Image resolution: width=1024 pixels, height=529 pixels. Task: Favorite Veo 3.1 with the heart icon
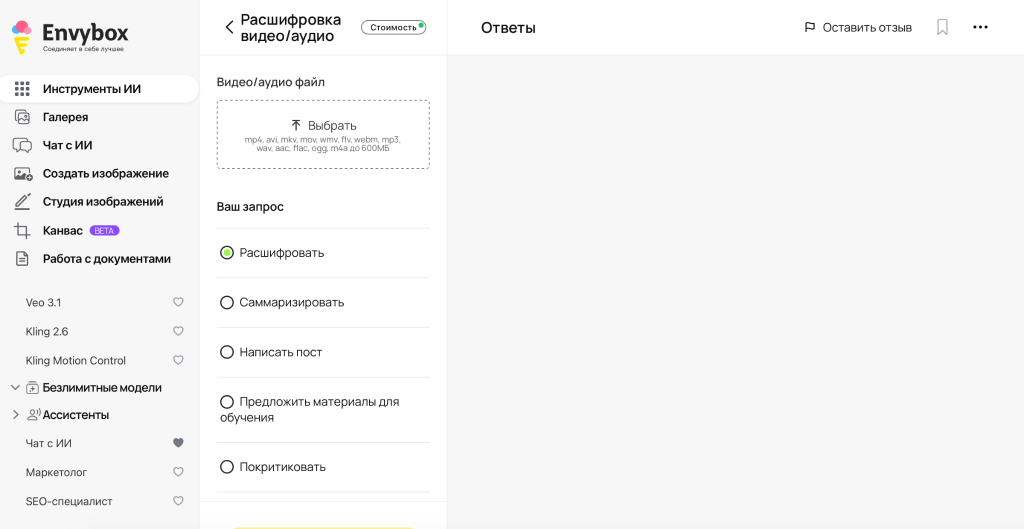[178, 302]
